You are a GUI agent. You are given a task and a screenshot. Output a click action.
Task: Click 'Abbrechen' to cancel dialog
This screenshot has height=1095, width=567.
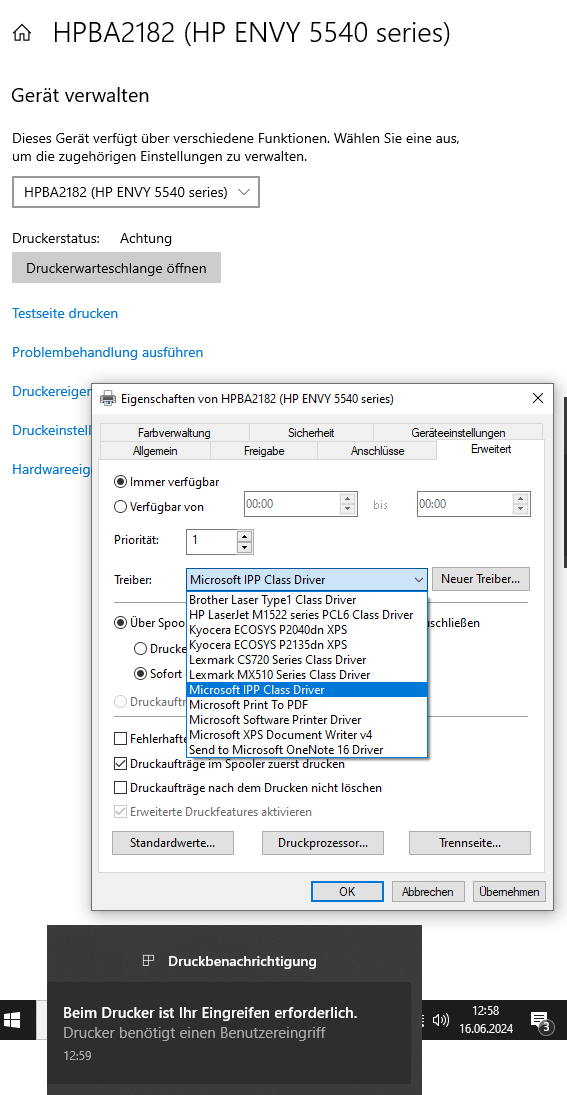click(428, 892)
